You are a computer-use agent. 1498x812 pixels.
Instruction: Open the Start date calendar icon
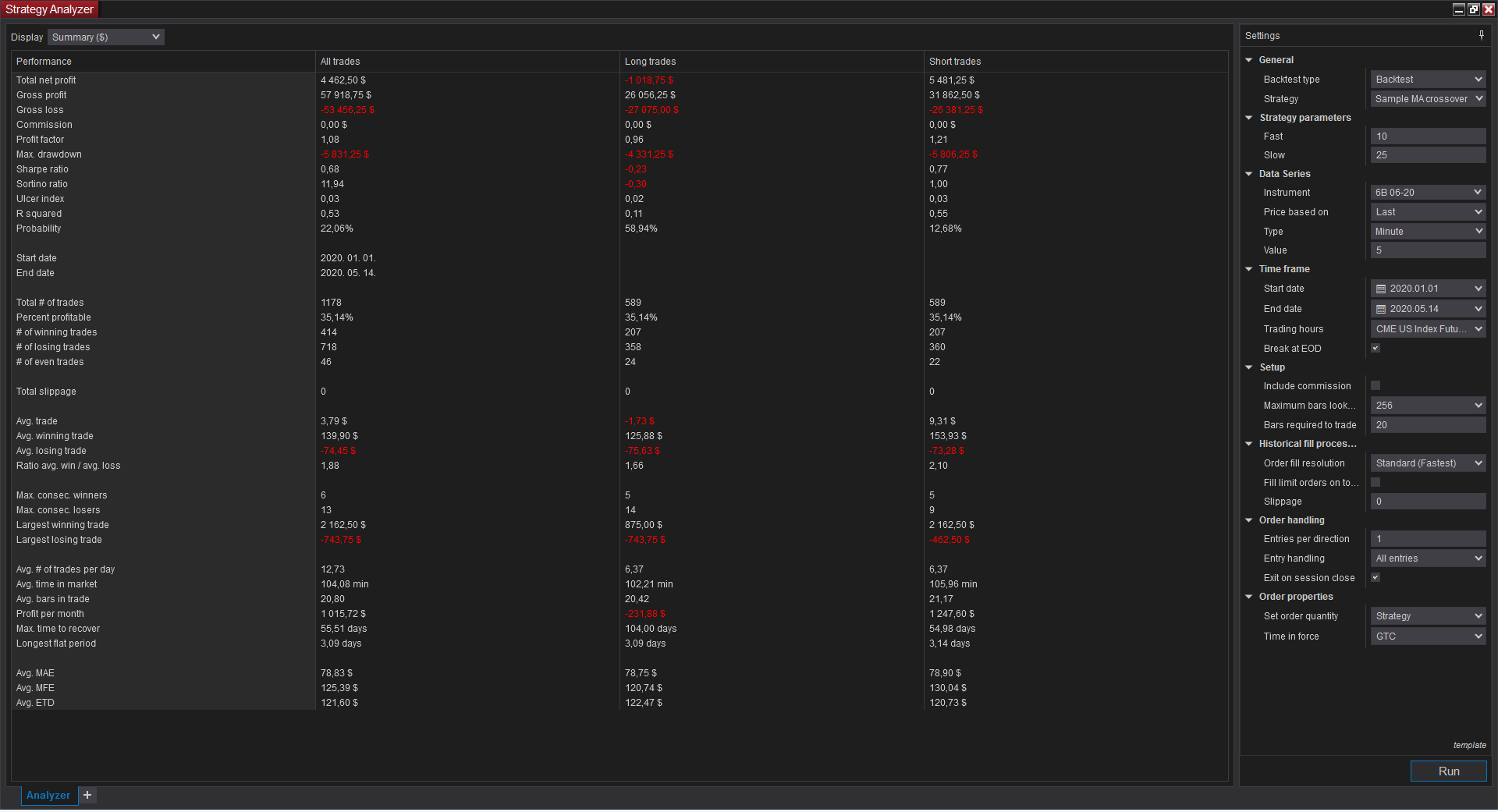coord(1381,289)
